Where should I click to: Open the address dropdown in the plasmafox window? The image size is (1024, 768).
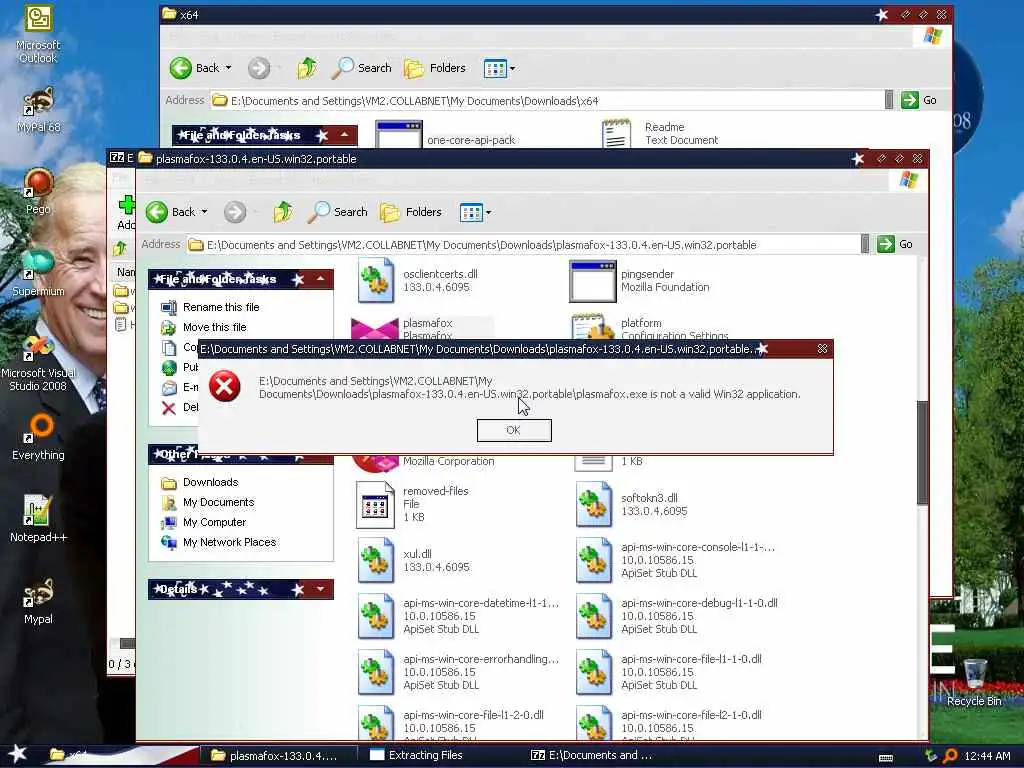pyautogui.click(x=865, y=244)
